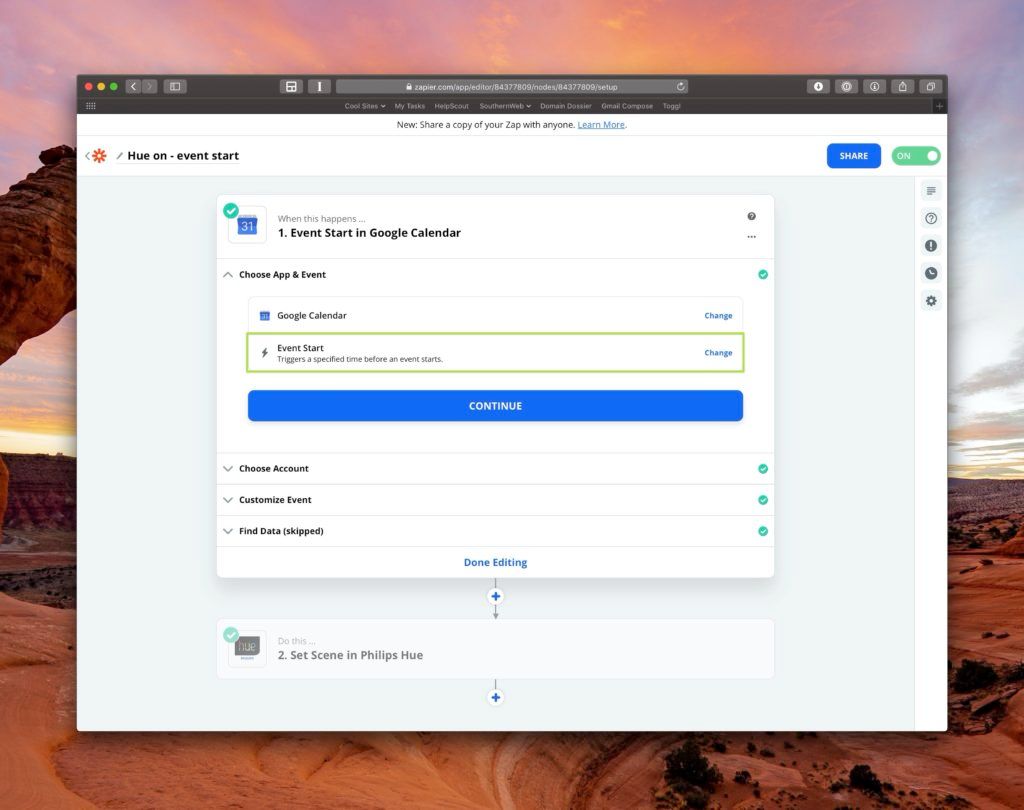
Task: Click the blue SHARE button
Action: [854, 155]
